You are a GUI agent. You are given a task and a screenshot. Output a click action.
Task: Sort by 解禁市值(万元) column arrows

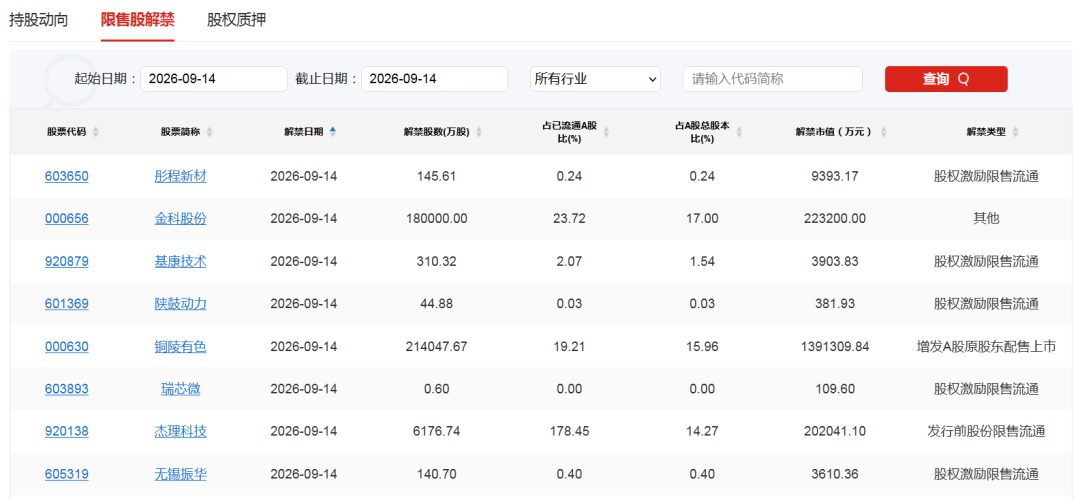884,132
